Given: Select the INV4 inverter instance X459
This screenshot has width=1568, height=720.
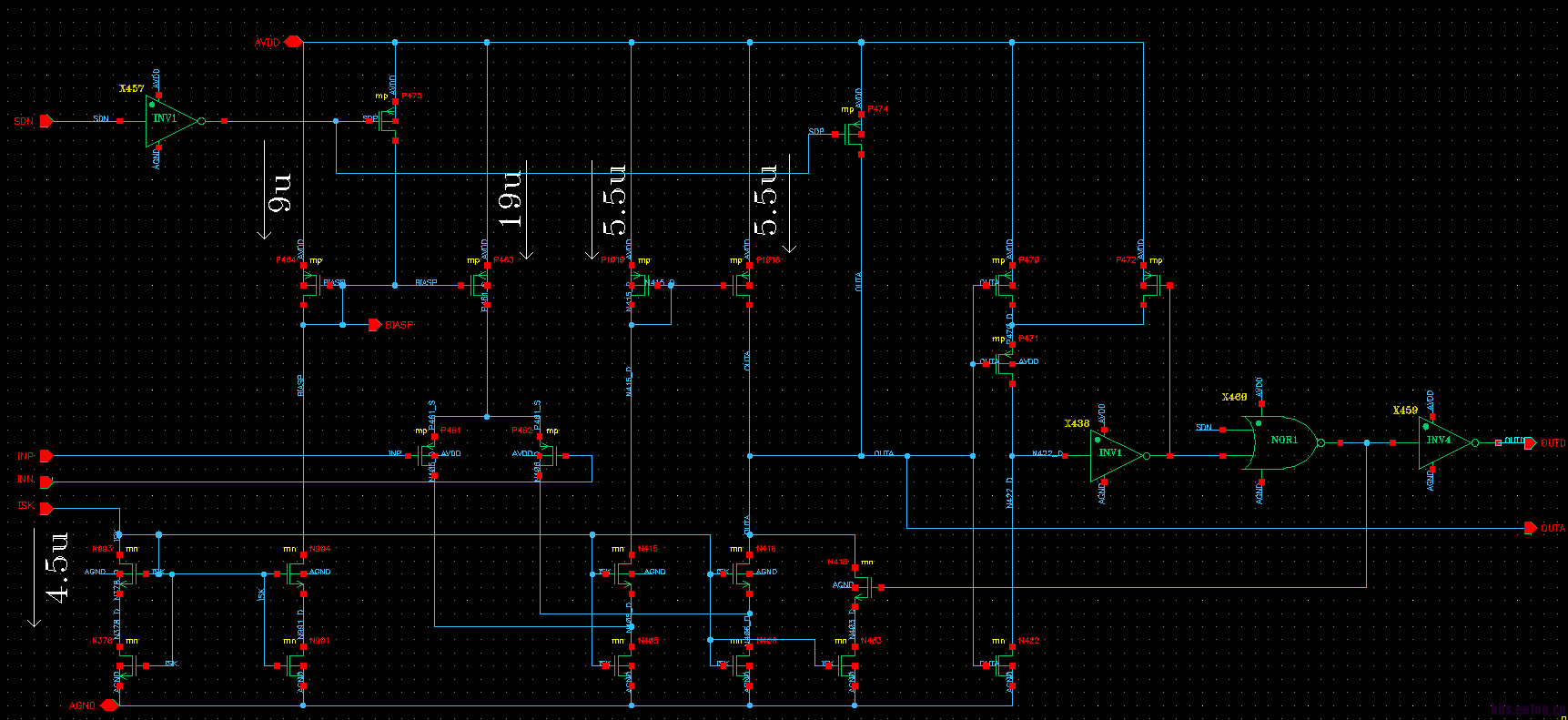Looking at the screenshot, I should [x=1447, y=442].
